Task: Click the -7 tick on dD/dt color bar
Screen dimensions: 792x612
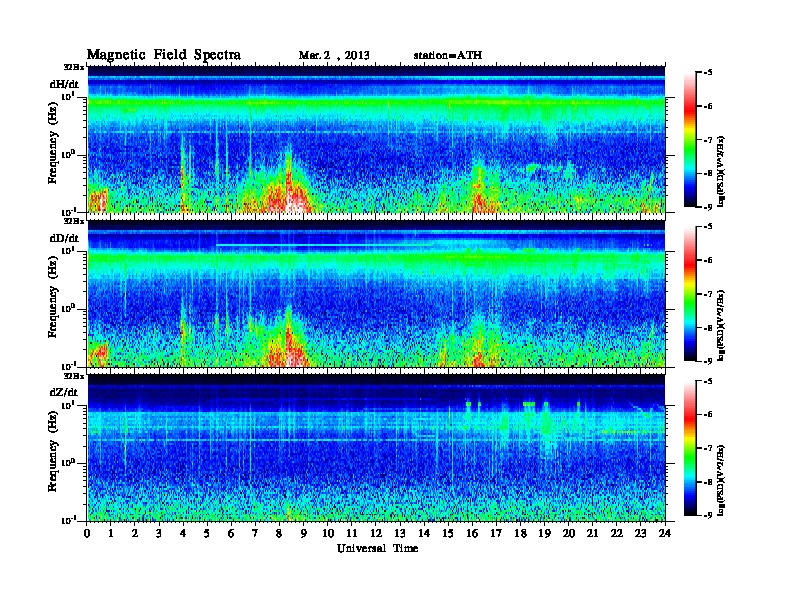Action: point(708,294)
